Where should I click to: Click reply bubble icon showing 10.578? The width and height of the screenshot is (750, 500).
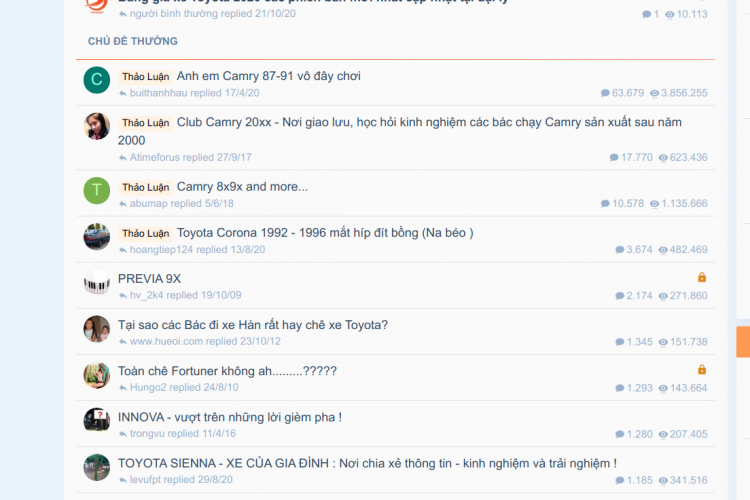tap(605, 203)
